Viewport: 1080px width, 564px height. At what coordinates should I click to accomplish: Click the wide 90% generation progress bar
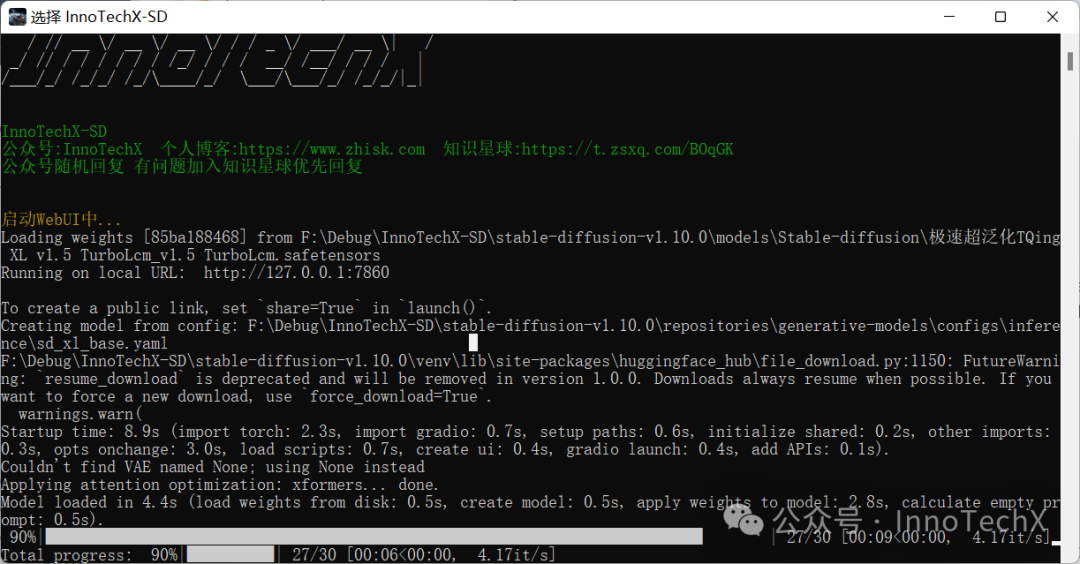[374, 537]
